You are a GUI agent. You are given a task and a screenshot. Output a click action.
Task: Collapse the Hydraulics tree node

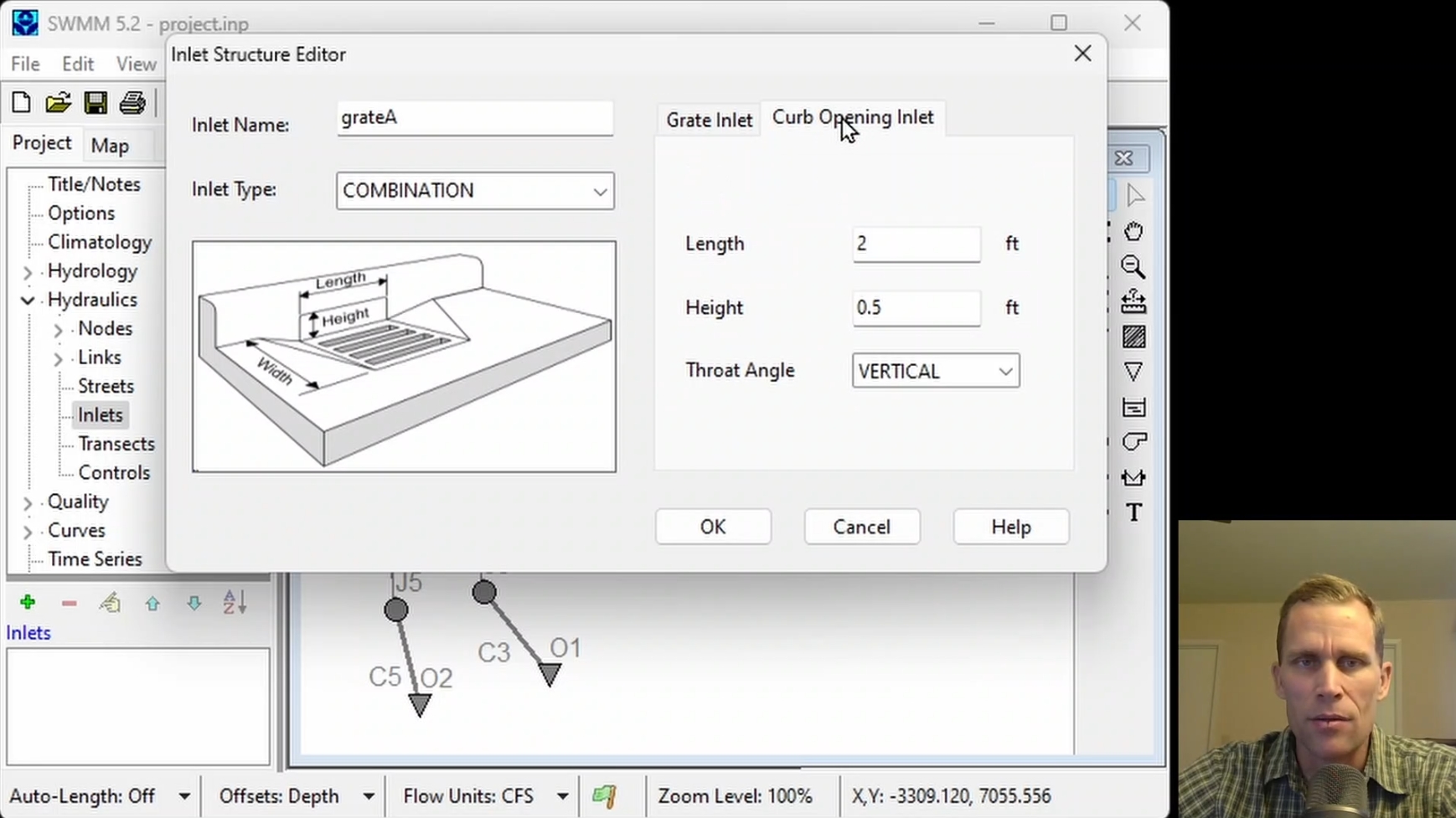pos(28,301)
